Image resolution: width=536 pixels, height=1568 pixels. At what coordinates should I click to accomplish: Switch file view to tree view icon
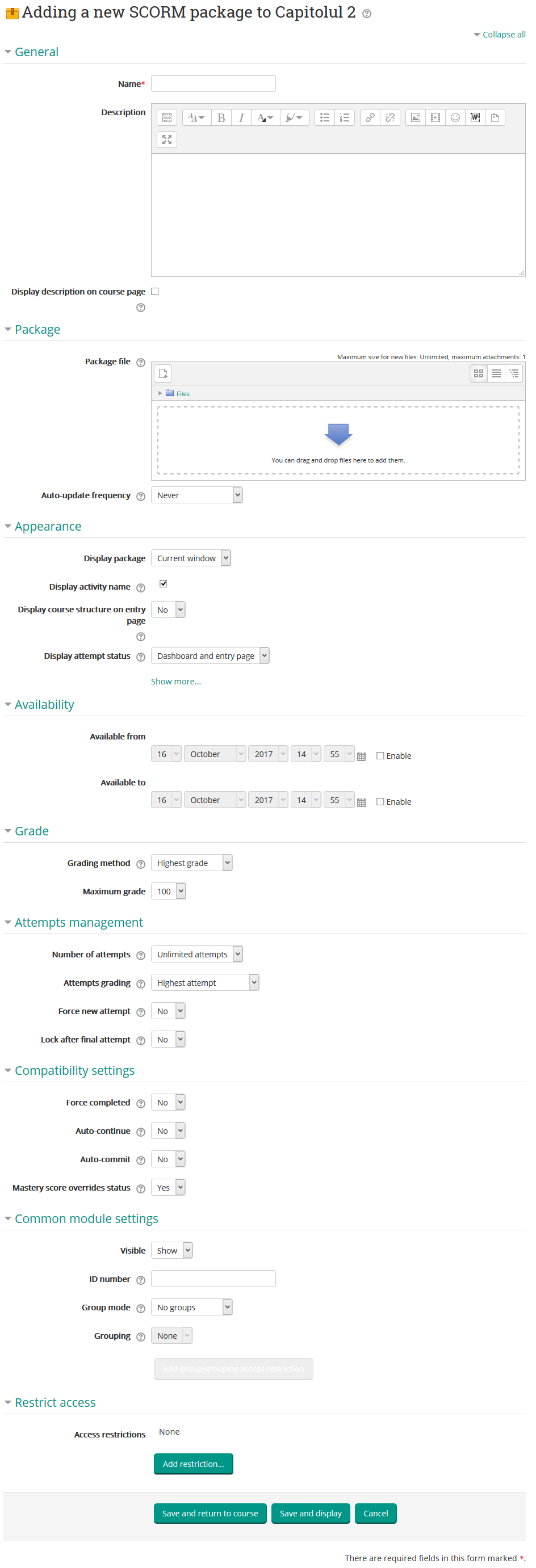tap(514, 373)
